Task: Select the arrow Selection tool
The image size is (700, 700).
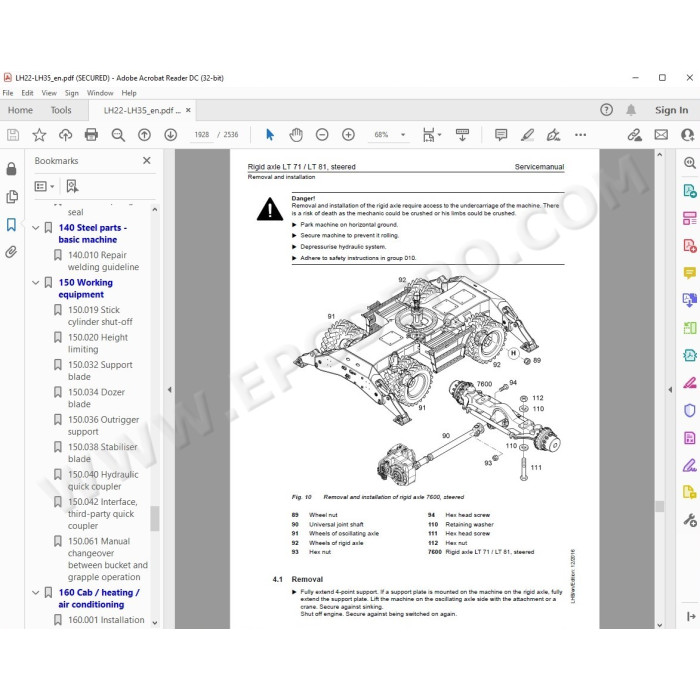Action: click(270, 135)
